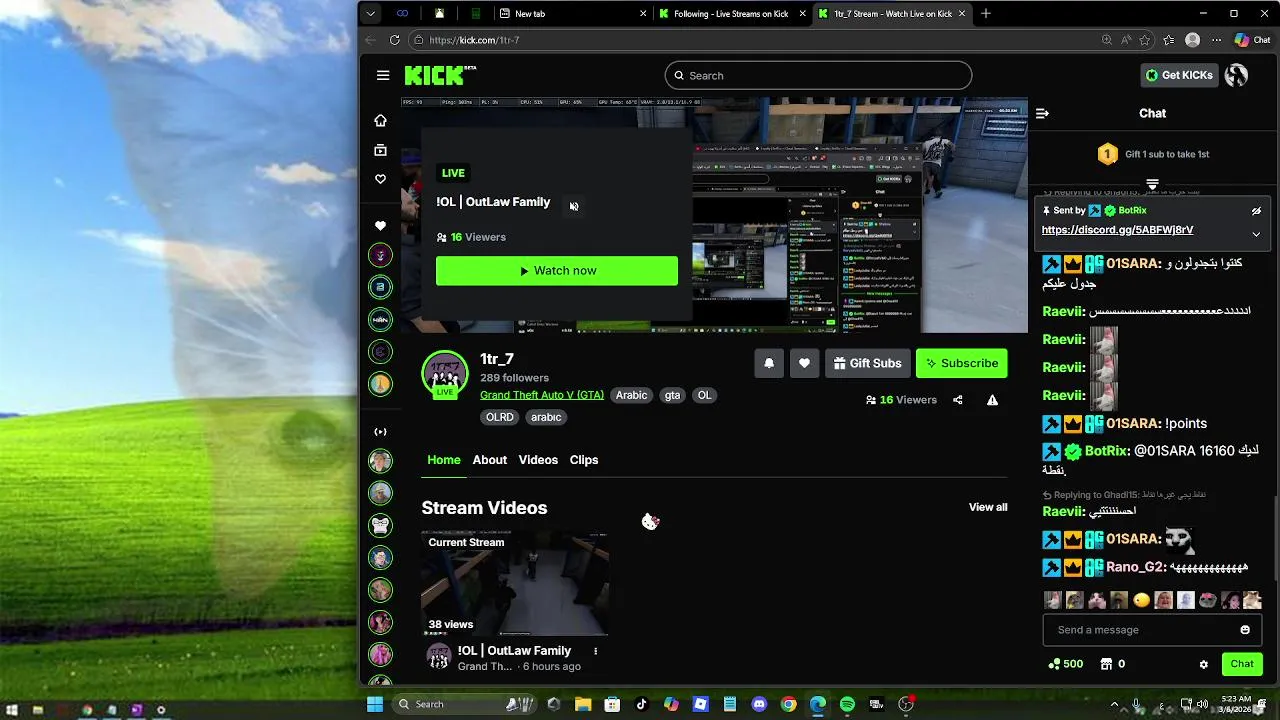
Task: Show hidden system tray icons chevron
Action: point(1114,704)
